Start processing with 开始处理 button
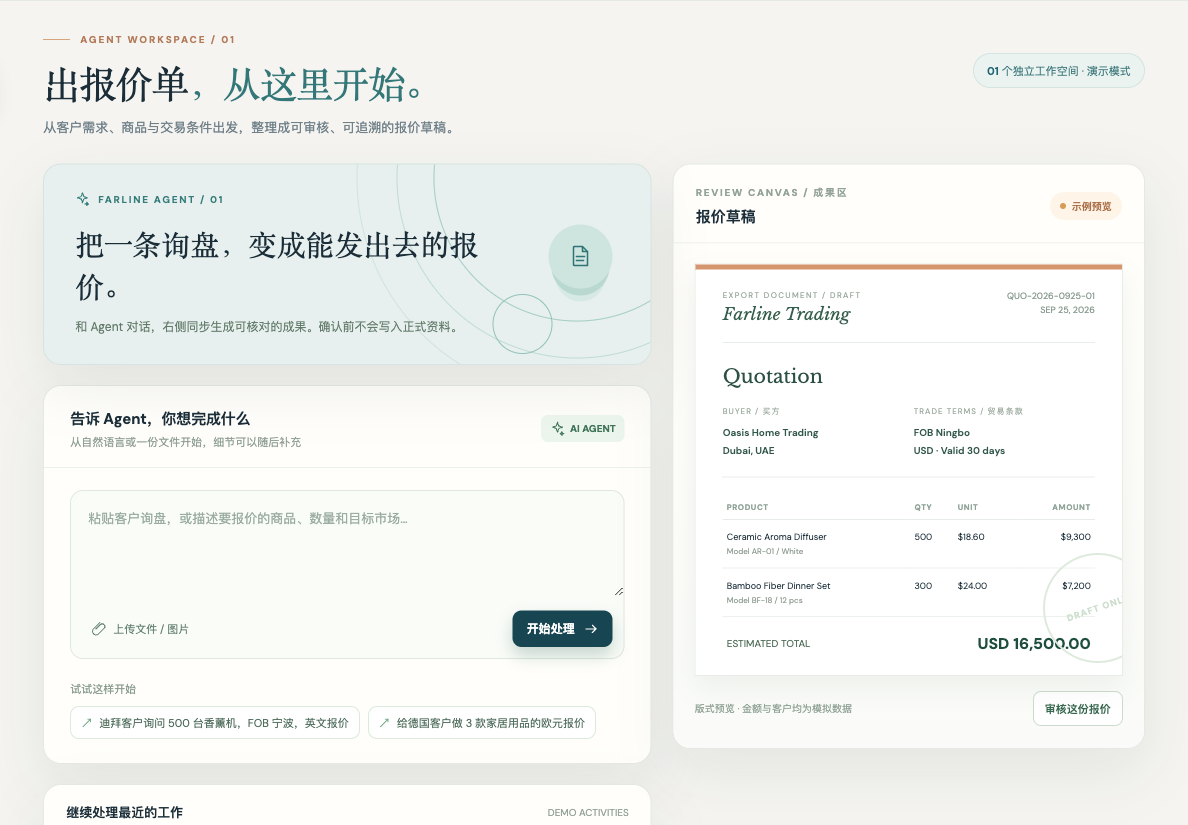Image resolution: width=1188 pixels, height=825 pixels. pos(562,629)
